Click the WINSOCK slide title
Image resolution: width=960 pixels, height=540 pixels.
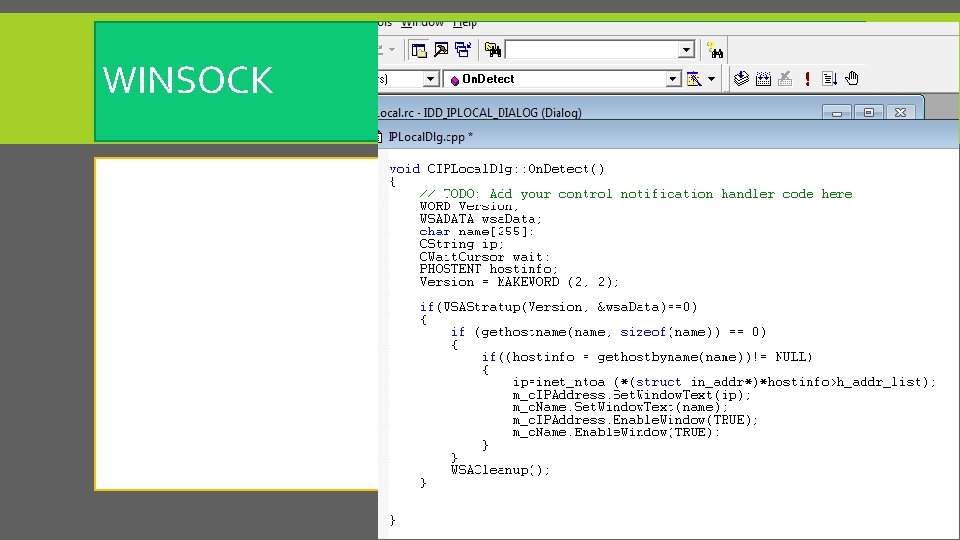tap(187, 80)
